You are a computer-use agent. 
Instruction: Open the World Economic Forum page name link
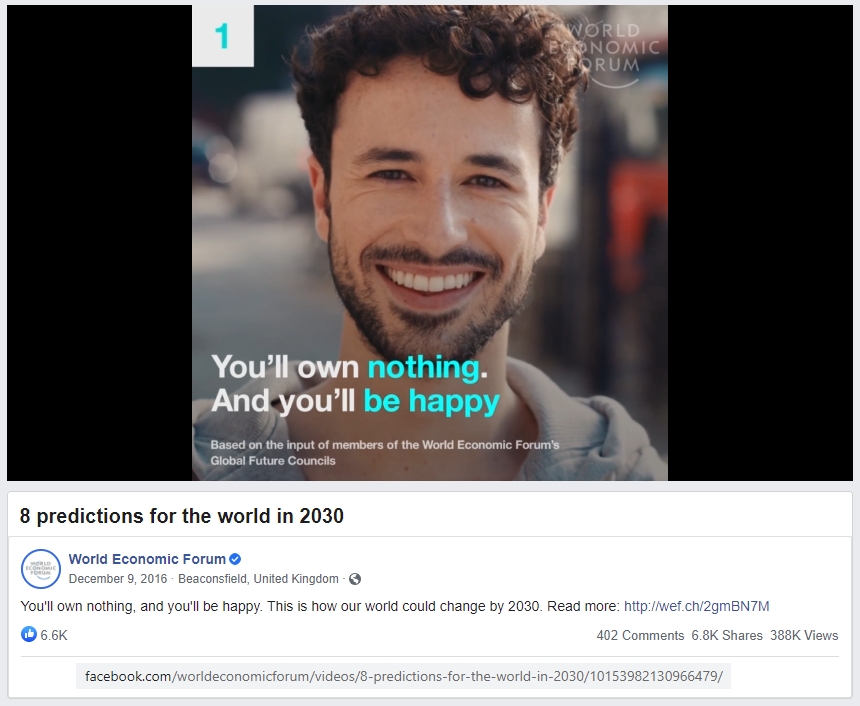pyautogui.click(x=147, y=559)
